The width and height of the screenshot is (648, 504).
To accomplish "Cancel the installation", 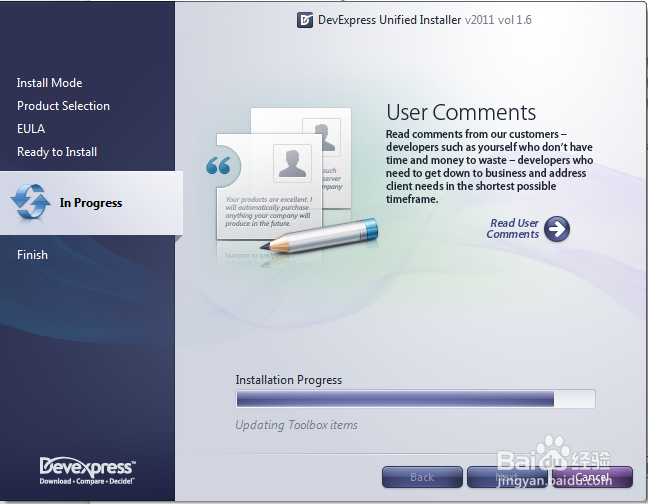I will coord(592,477).
